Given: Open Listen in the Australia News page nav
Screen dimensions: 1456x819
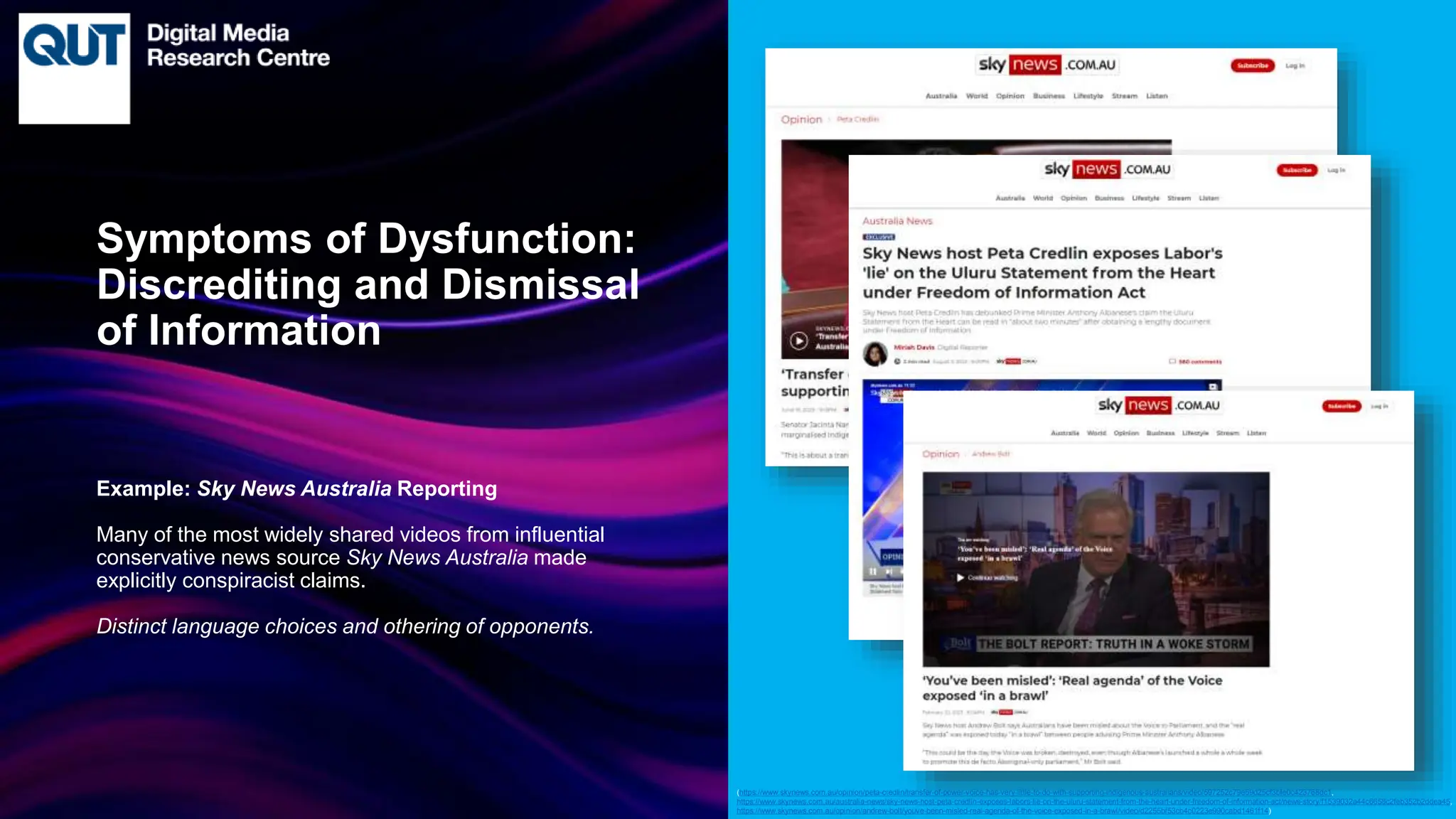Looking at the screenshot, I should (1209, 198).
